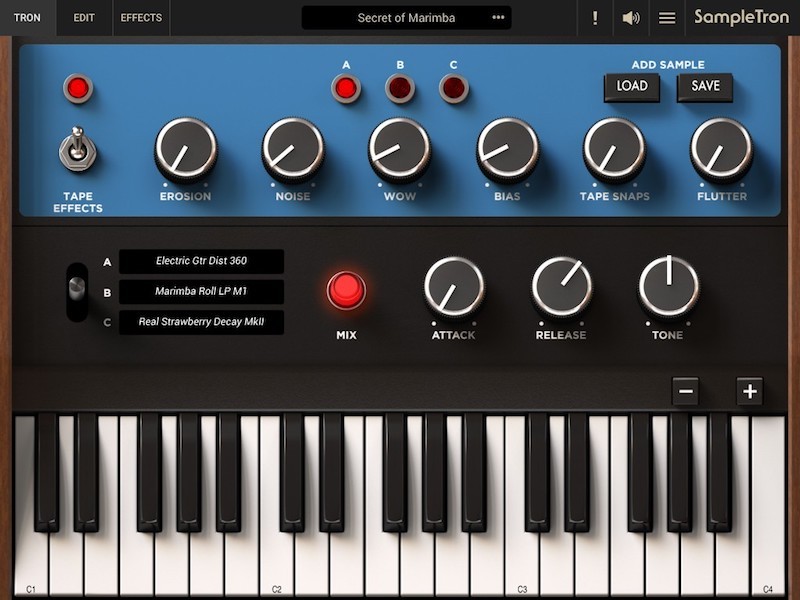The image size is (800, 600).
Task: Open the Marimba Roll LP M1 selector
Action: 201,292
